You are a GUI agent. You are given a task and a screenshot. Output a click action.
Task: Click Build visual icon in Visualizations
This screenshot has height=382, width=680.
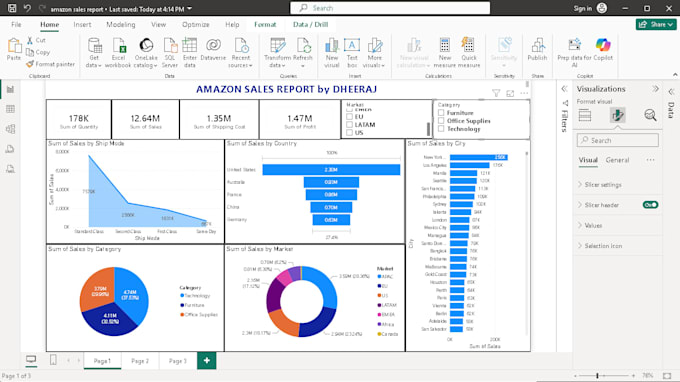(585, 115)
